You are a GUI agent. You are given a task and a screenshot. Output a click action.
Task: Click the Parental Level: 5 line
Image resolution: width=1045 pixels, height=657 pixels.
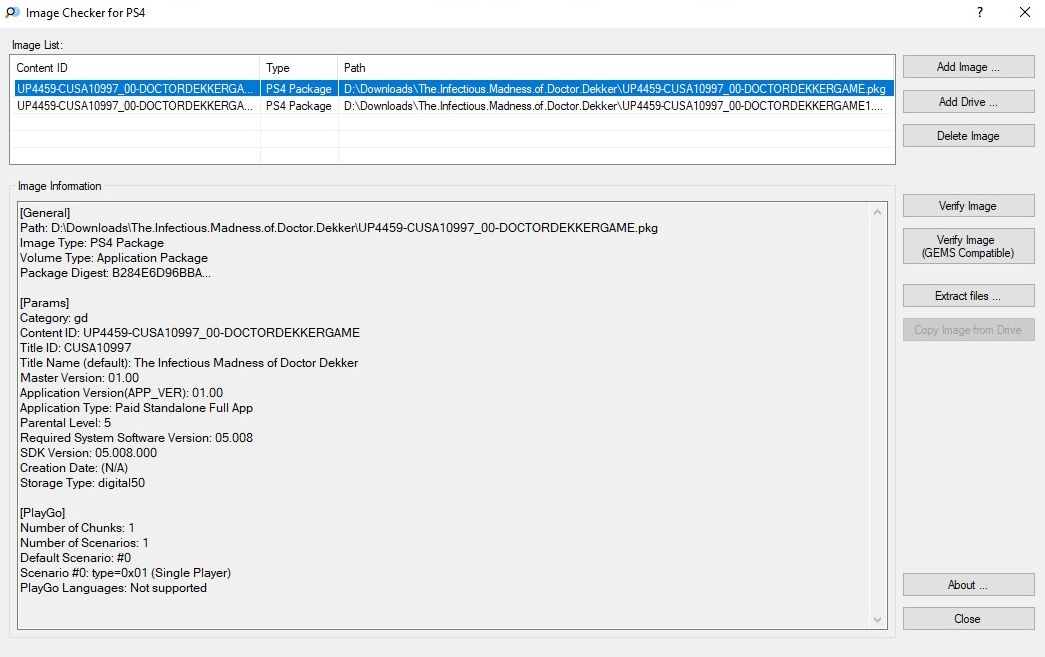click(65, 422)
